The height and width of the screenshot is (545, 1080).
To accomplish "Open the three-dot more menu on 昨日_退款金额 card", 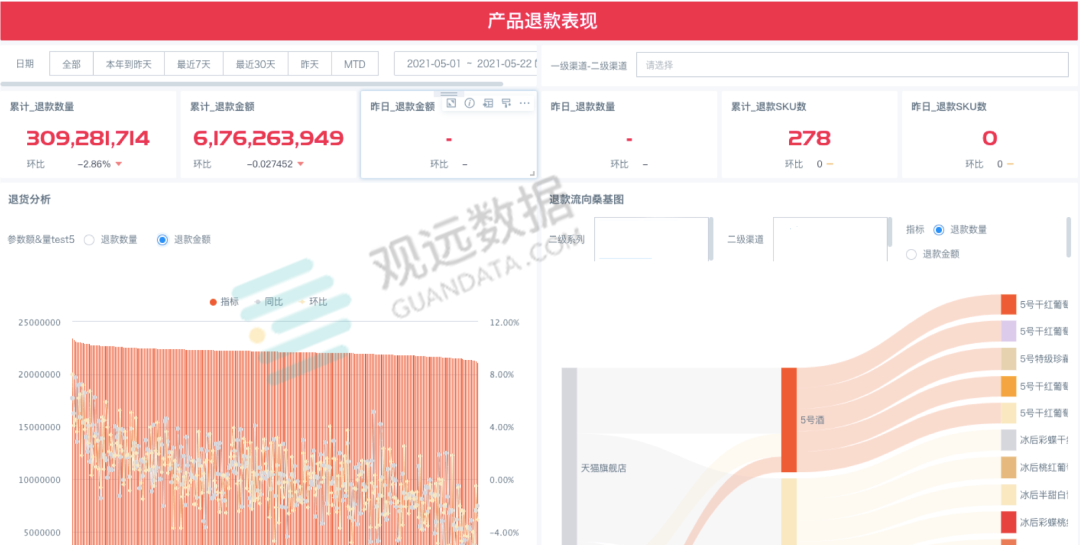I will (525, 103).
